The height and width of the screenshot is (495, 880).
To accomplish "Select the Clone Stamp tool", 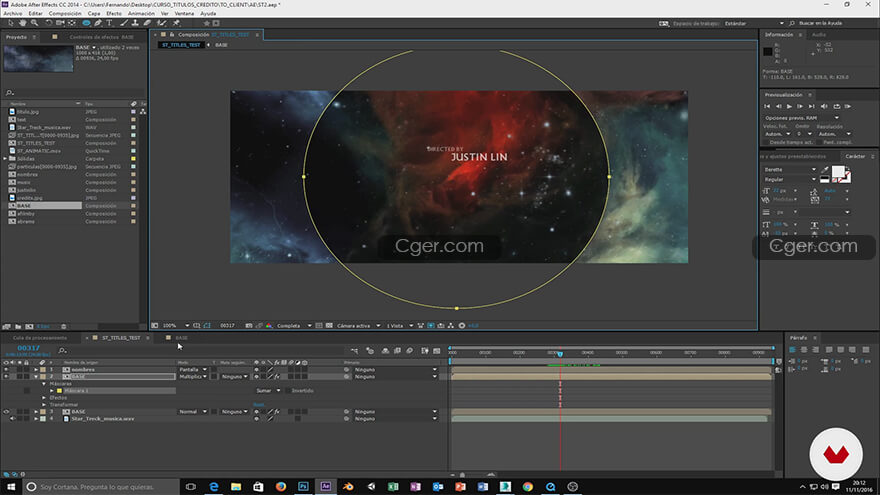I will (x=135, y=23).
